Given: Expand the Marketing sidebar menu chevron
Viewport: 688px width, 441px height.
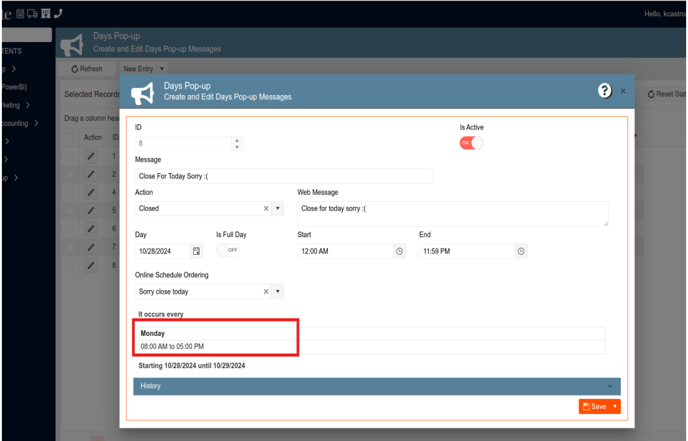Looking at the screenshot, I should [x=28, y=105].
